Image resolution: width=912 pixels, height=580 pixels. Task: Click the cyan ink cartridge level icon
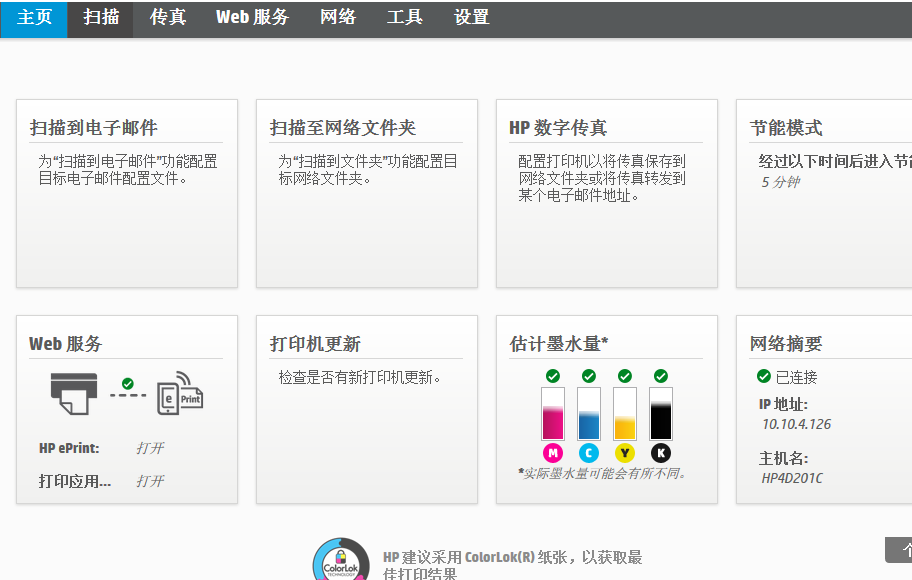pyautogui.click(x=589, y=414)
